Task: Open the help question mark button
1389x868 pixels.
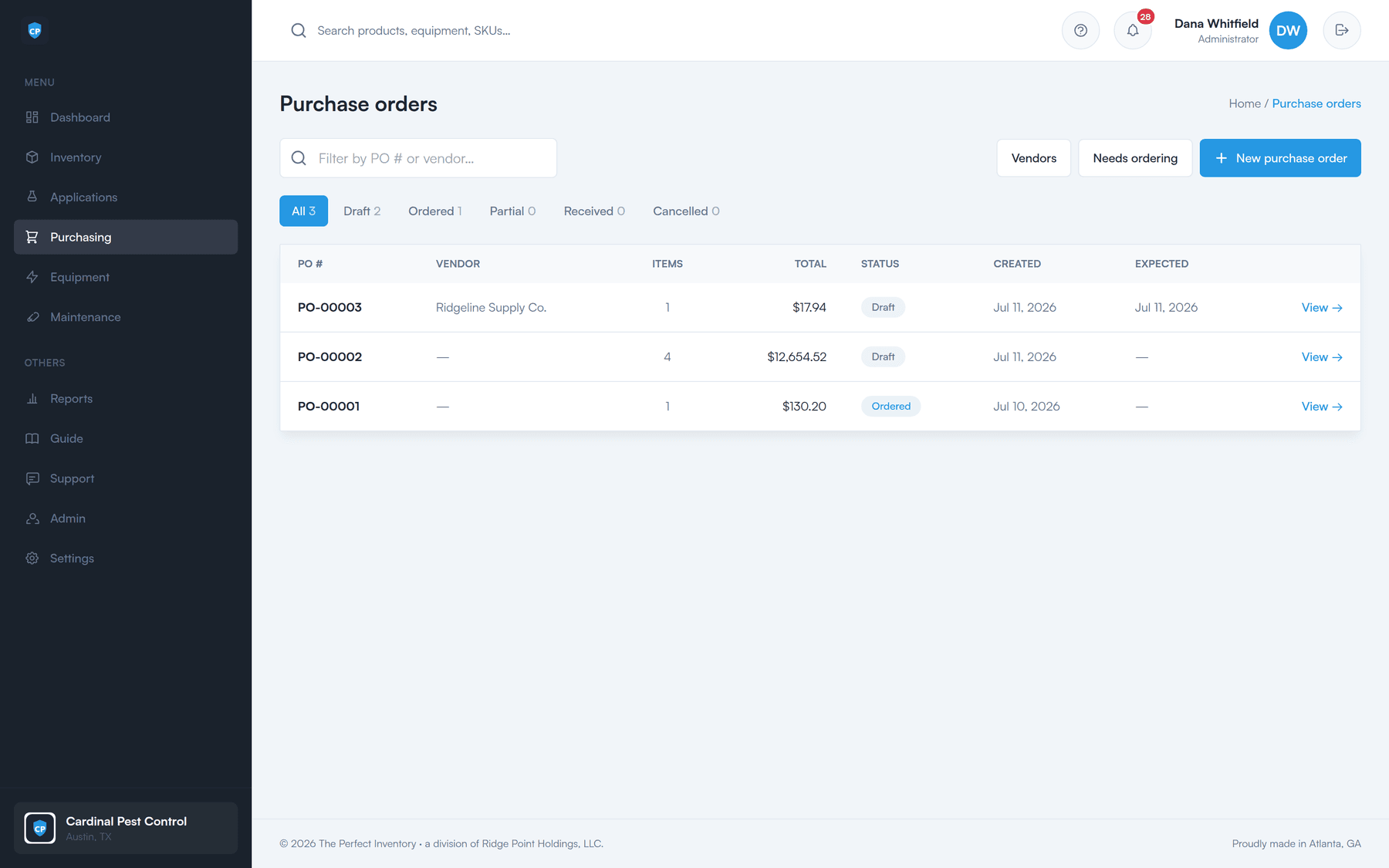Action: click(1080, 31)
